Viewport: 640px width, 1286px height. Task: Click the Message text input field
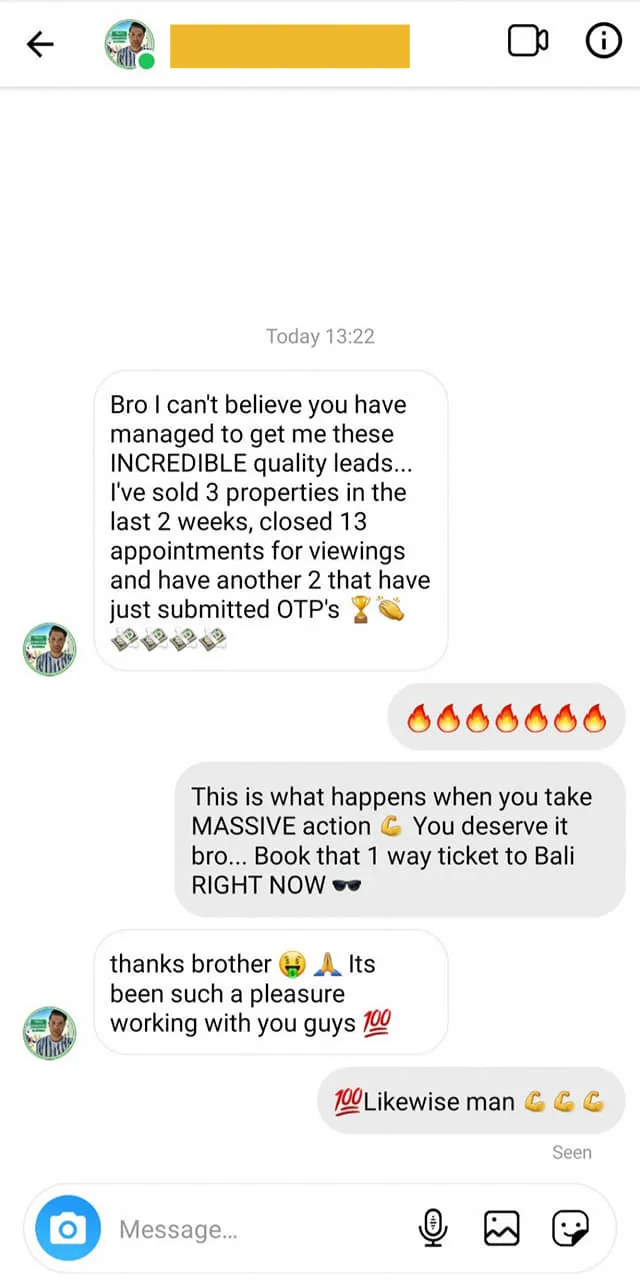click(250, 1229)
